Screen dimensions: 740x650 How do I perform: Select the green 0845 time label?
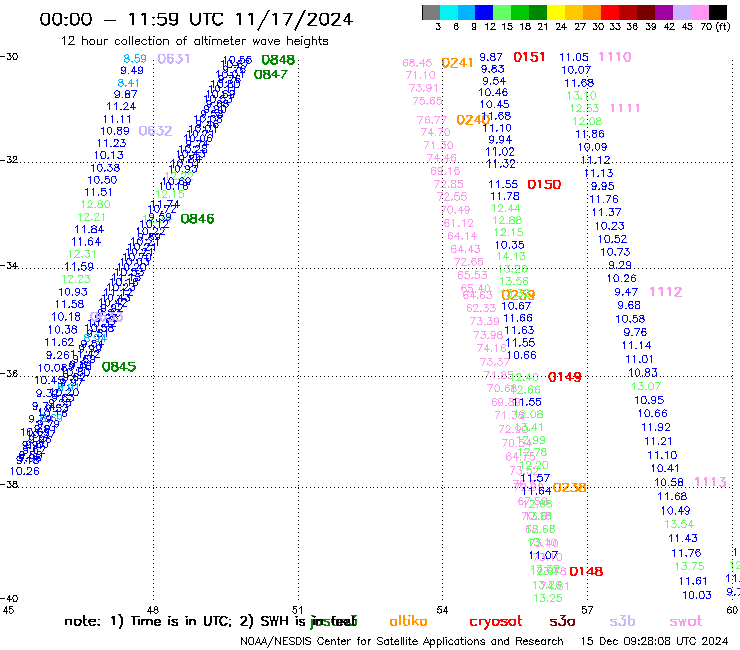click(119, 367)
